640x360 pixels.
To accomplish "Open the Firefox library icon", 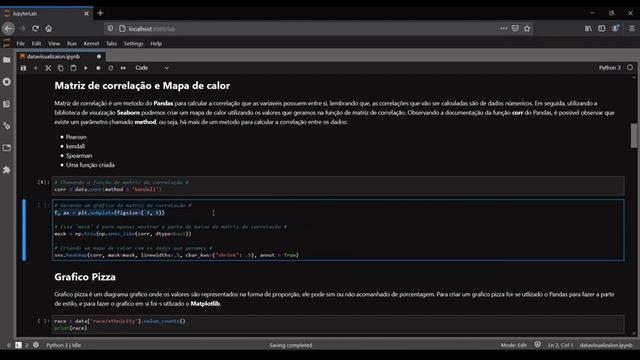I will 588,29.
